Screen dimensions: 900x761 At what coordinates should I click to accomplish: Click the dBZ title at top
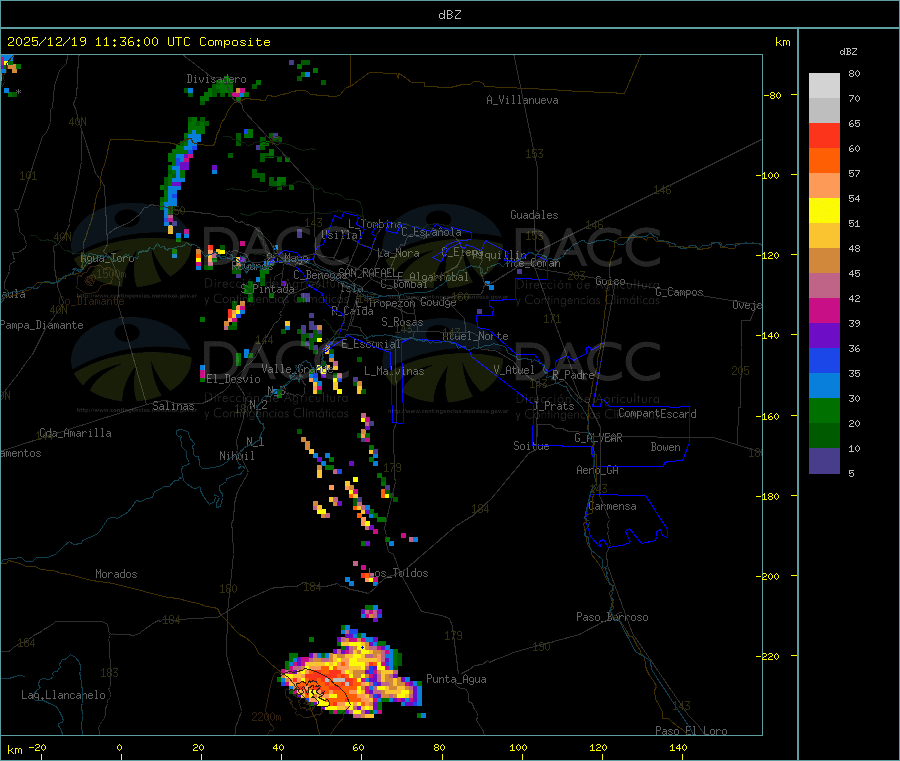tap(449, 15)
